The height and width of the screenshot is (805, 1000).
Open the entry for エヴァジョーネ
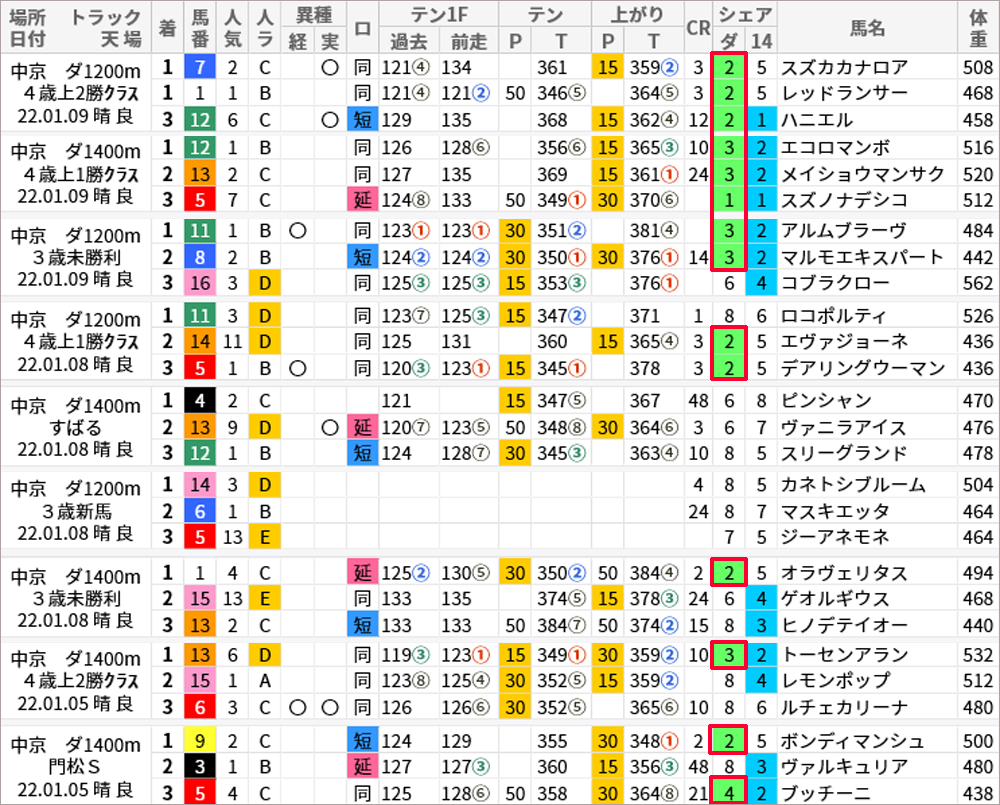[x=844, y=342]
